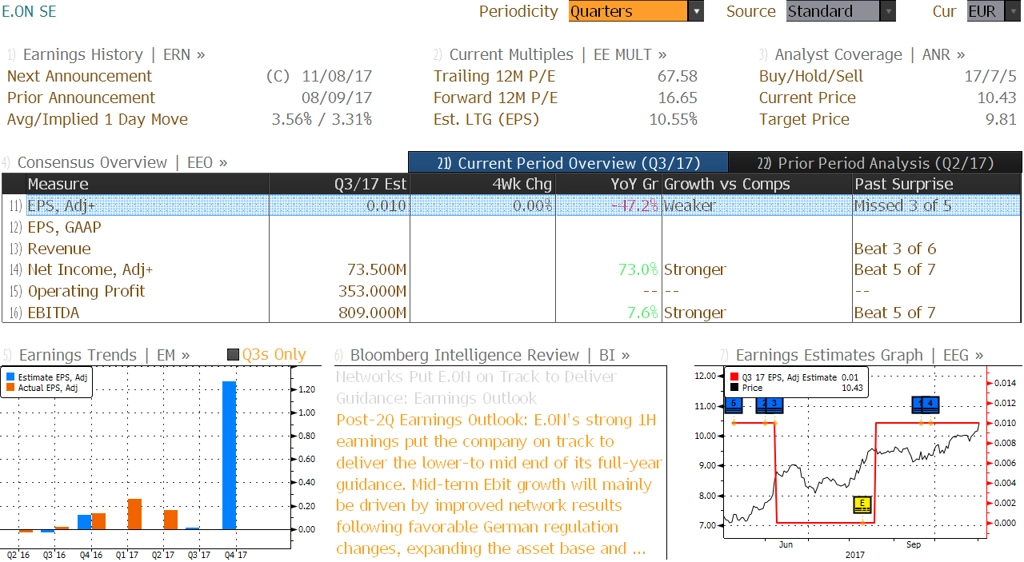Open the Periodicity Quarters dropdown arrow
This screenshot has width=1024, height=562.
(x=696, y=11)
